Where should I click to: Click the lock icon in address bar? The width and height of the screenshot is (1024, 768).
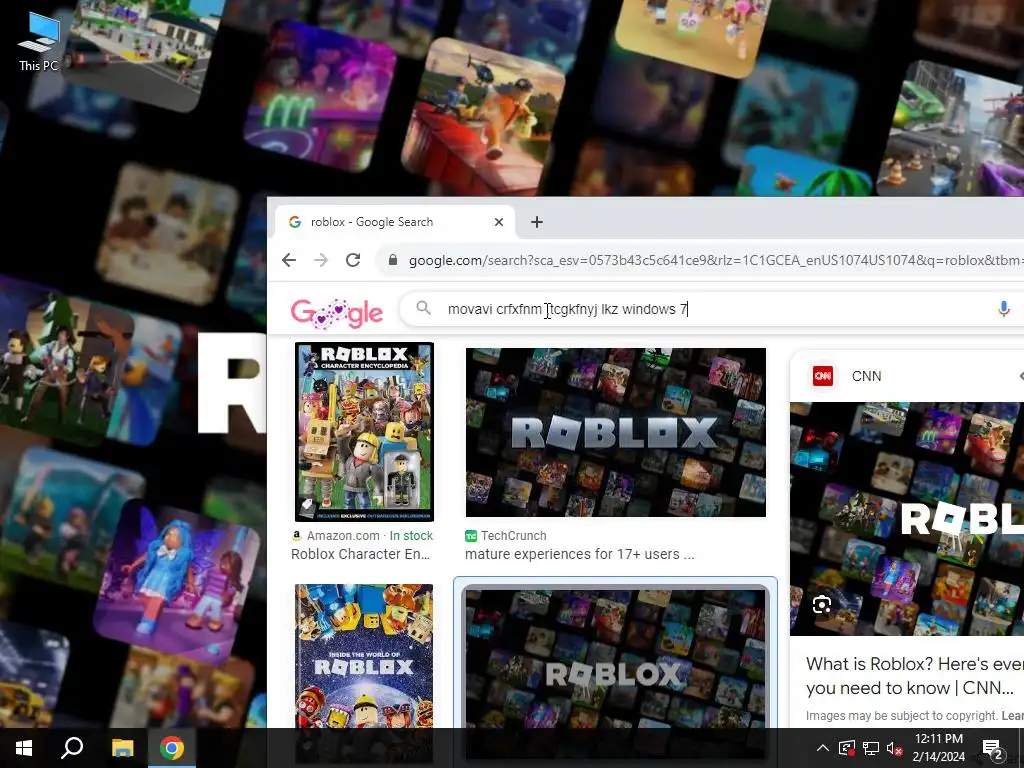coord(392,260)
